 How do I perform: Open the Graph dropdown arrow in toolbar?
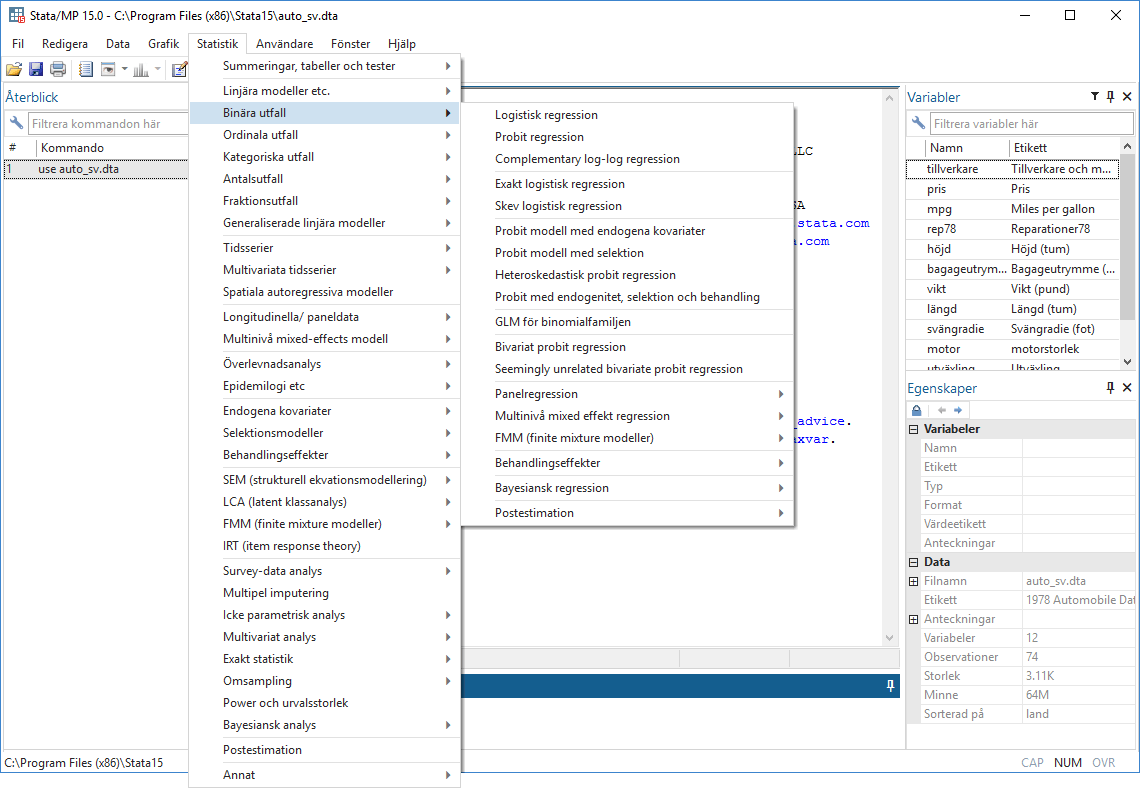click(x=158, y=70)
